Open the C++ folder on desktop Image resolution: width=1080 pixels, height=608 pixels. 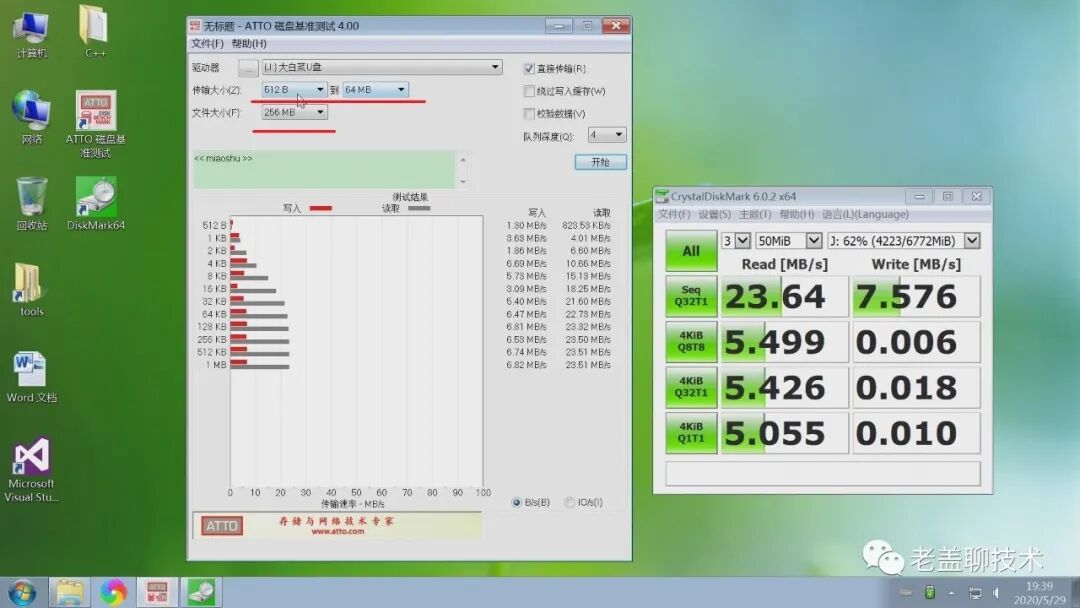pyautogui.click(x=95, y=32)
